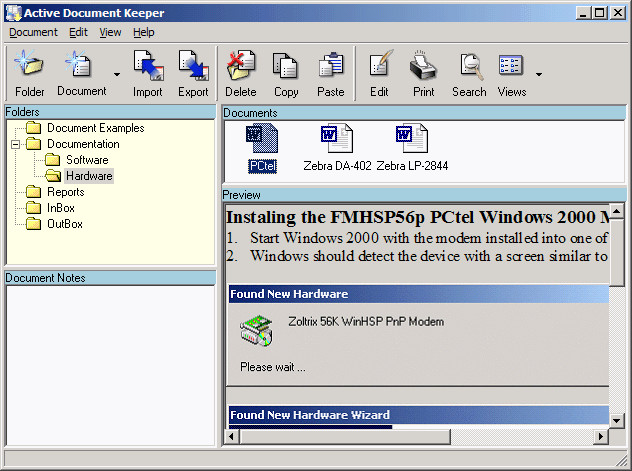
Task: Select the Hardware subfolder
Action: tap(89, 176)
